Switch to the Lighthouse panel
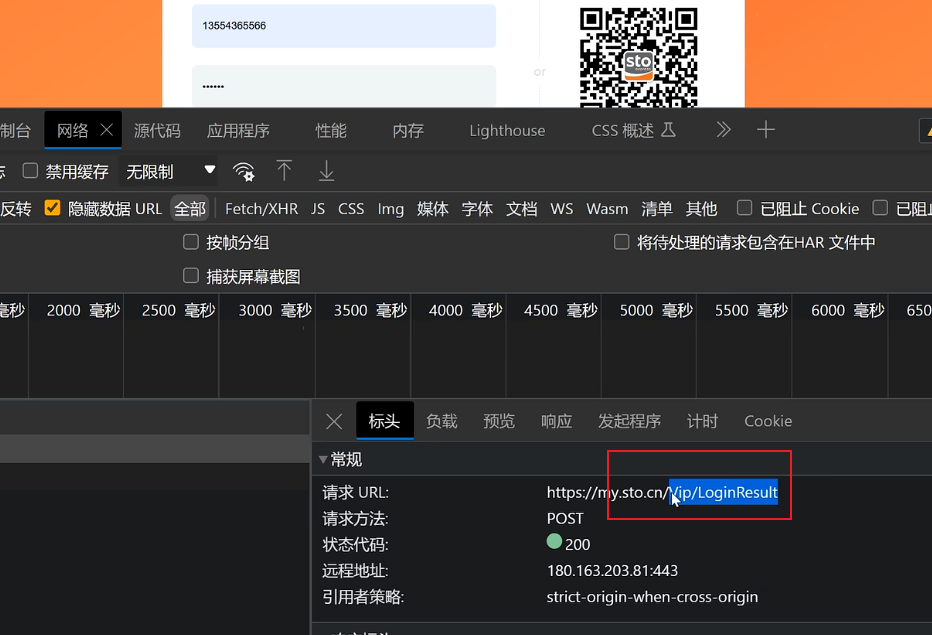The width and height of the screenshot is (932, 635). (x=507, y=130)
